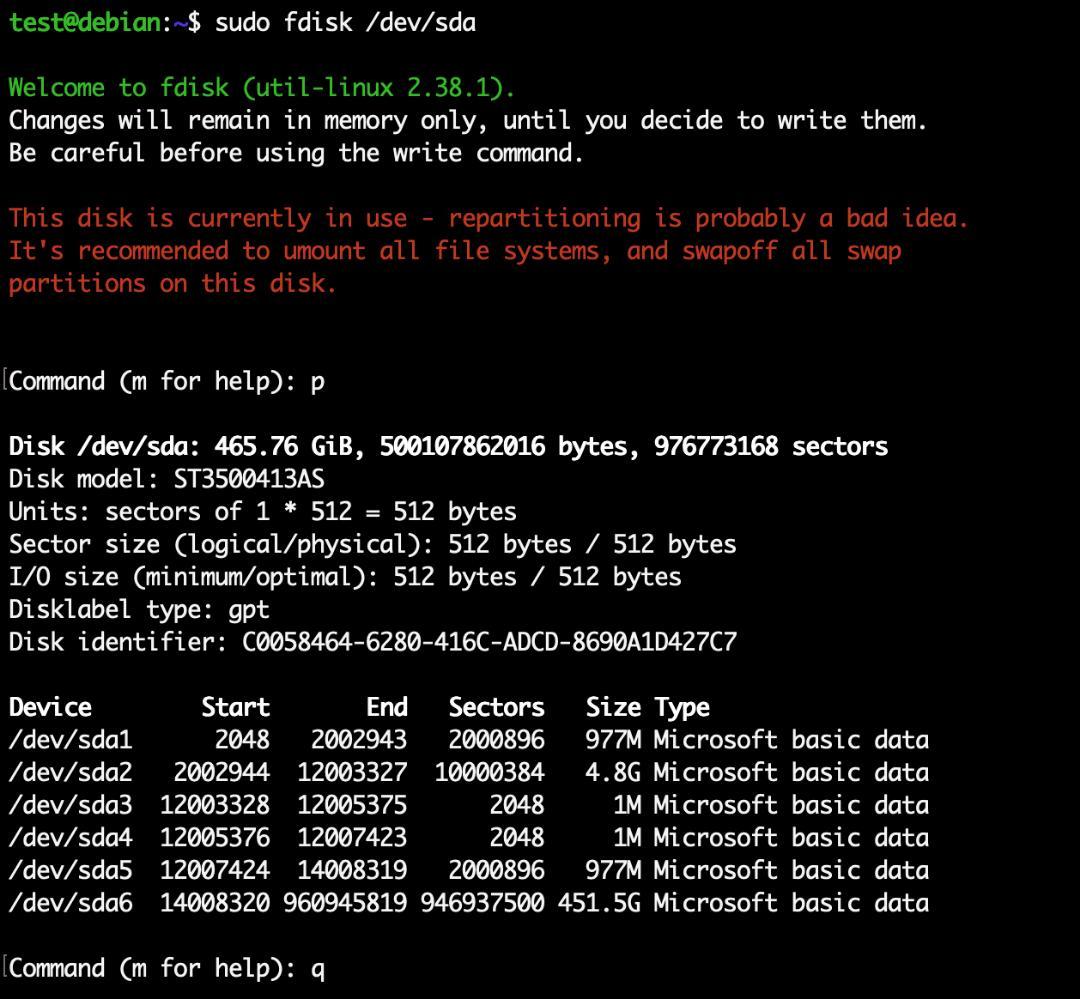Click the End column header
The width and height of the screenshot is (1080, 999).
(387, 707)
